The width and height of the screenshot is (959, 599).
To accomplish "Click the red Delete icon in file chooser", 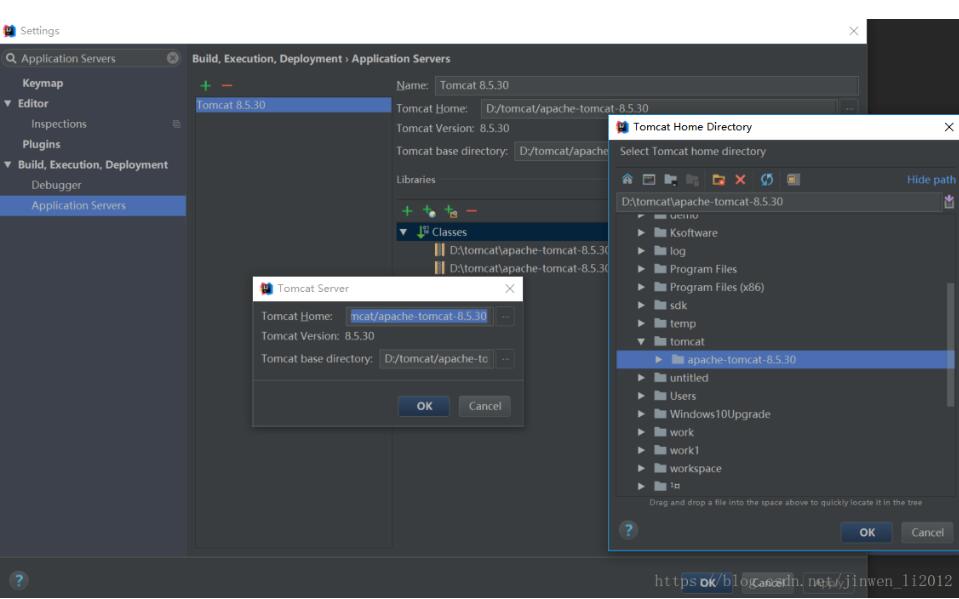I will [x=741, y=180].
